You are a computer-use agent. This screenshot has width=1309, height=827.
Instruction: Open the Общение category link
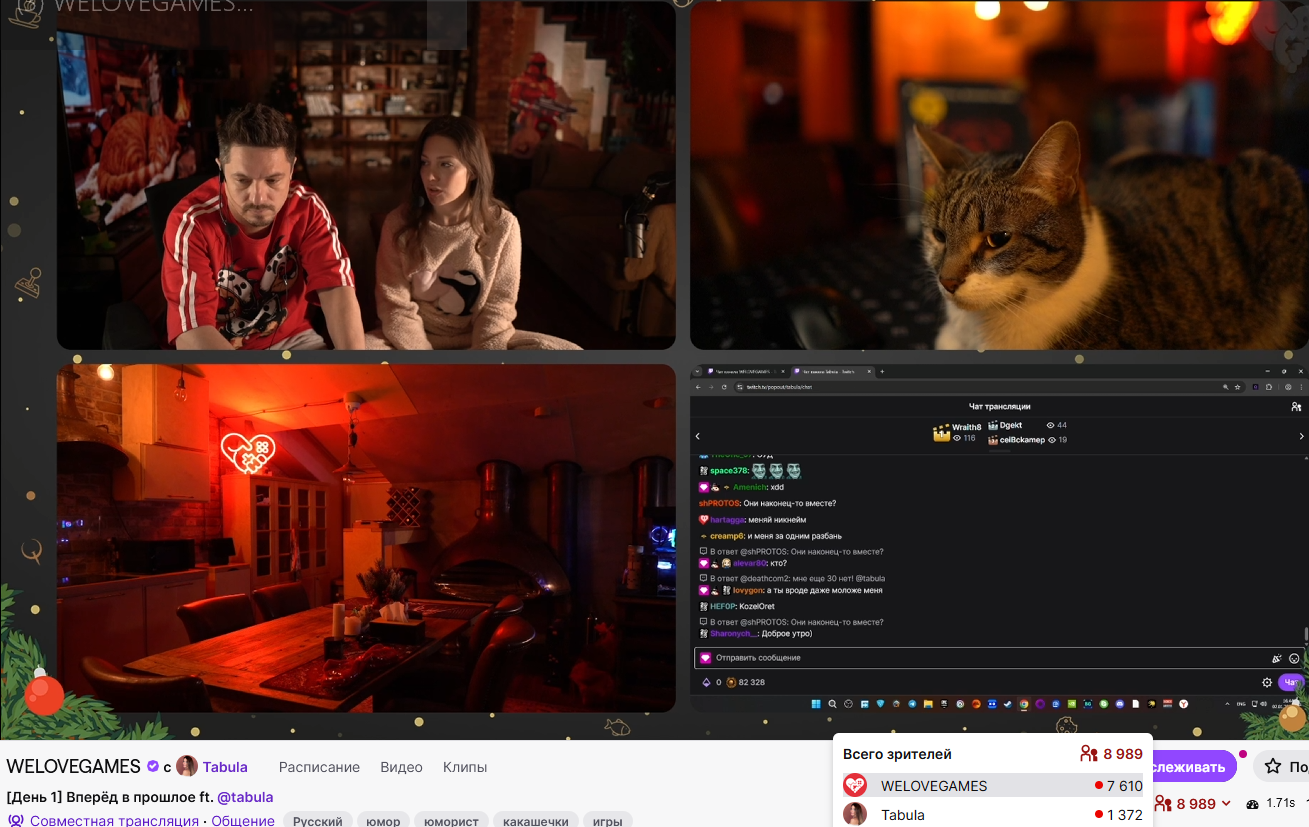pos(243,821)
